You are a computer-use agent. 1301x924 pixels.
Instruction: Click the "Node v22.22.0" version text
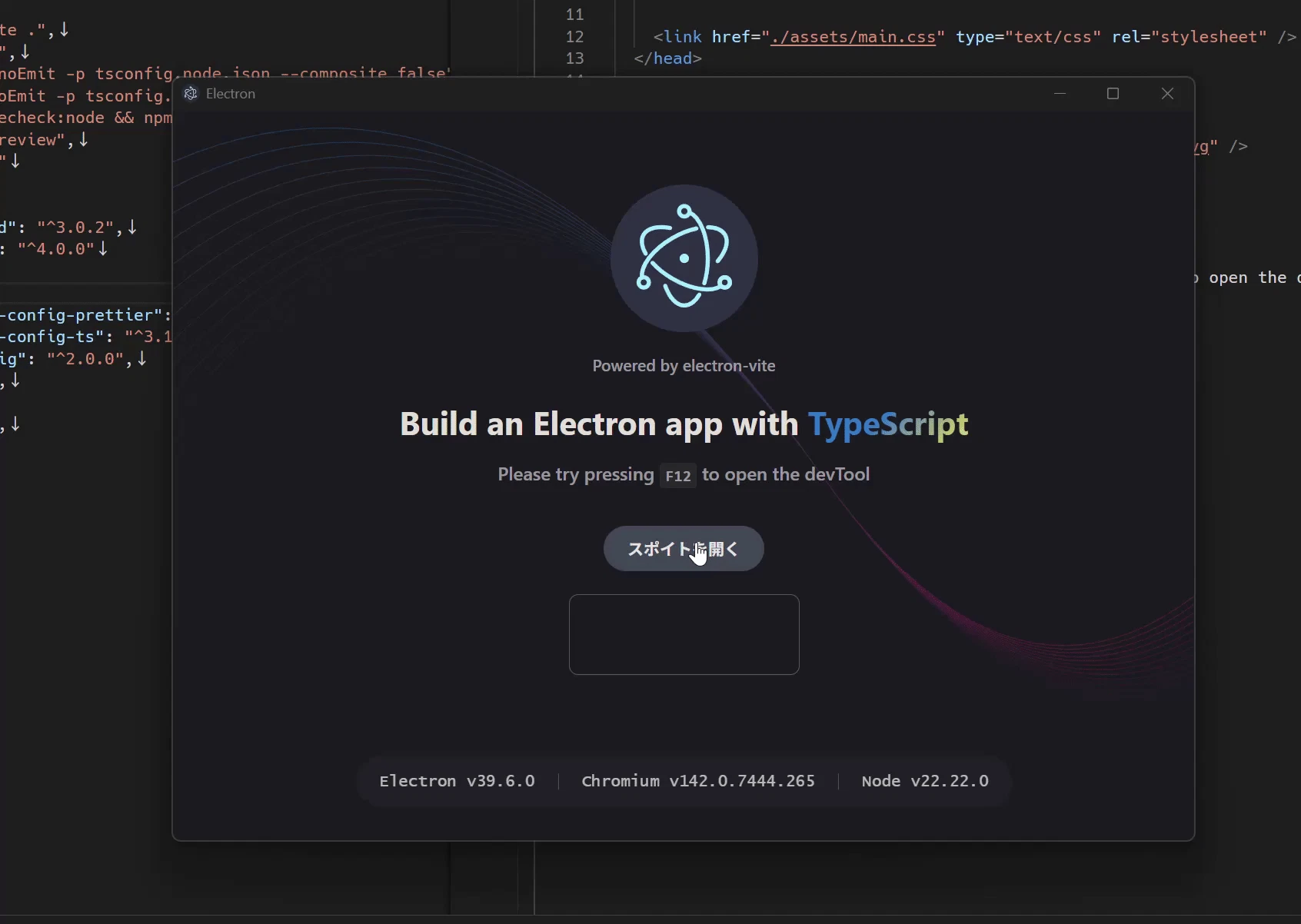coord(925,781)
